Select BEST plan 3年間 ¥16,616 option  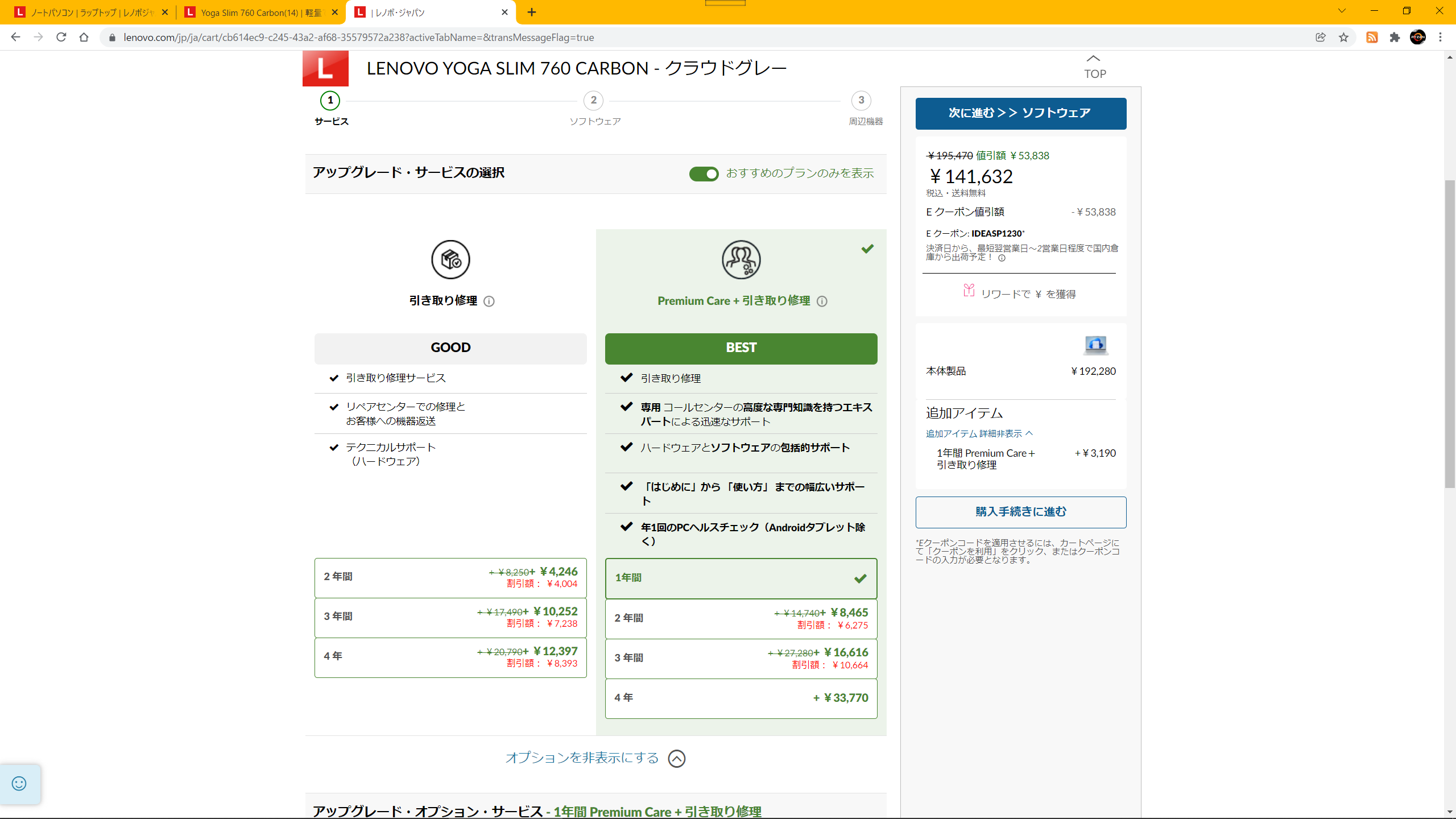pyautogui.click(x=741, y=659)
